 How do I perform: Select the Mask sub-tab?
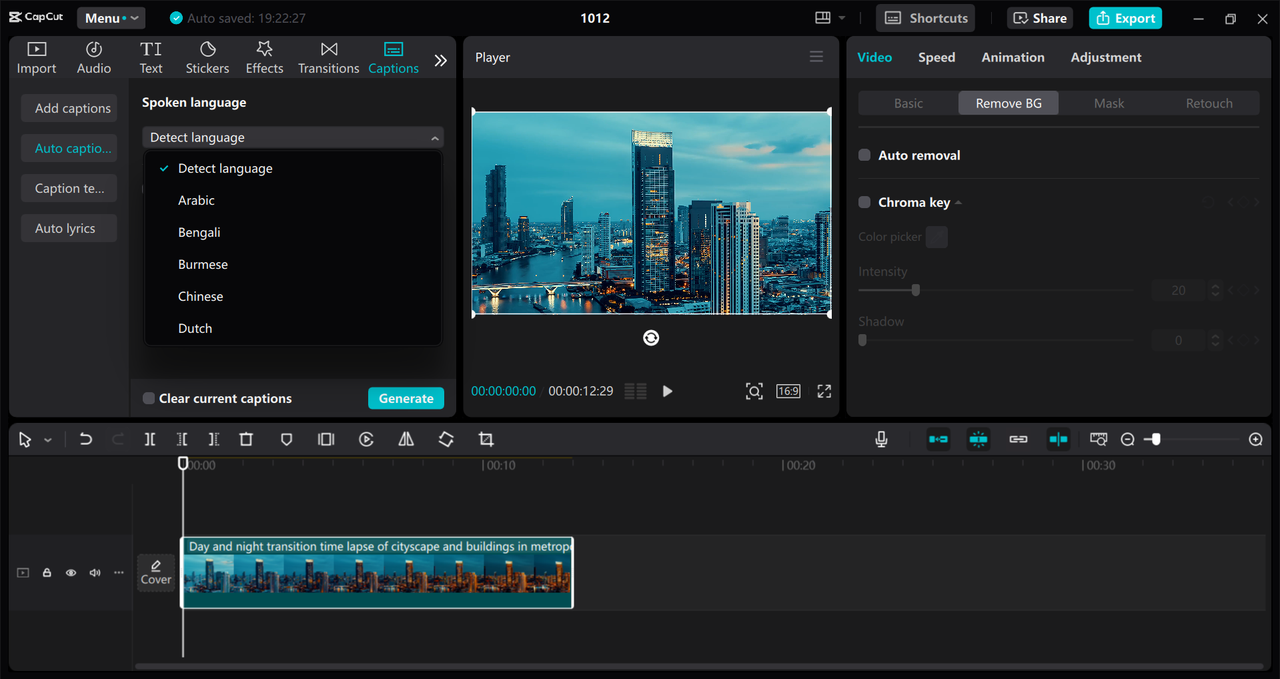1109,103
